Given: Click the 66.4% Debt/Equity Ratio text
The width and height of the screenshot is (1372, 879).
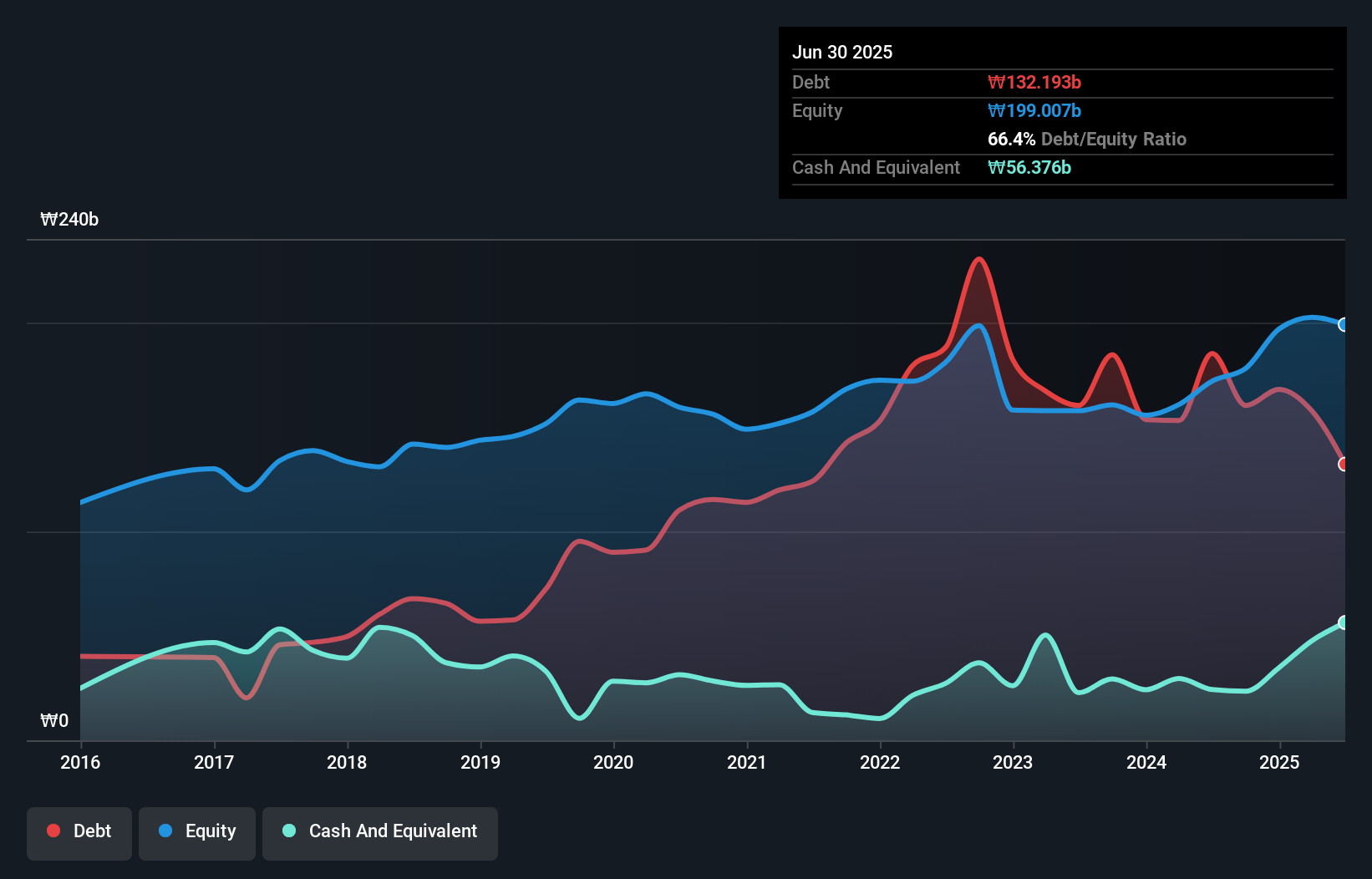Looking at the screenshot, I should (x=1086, y=139).
